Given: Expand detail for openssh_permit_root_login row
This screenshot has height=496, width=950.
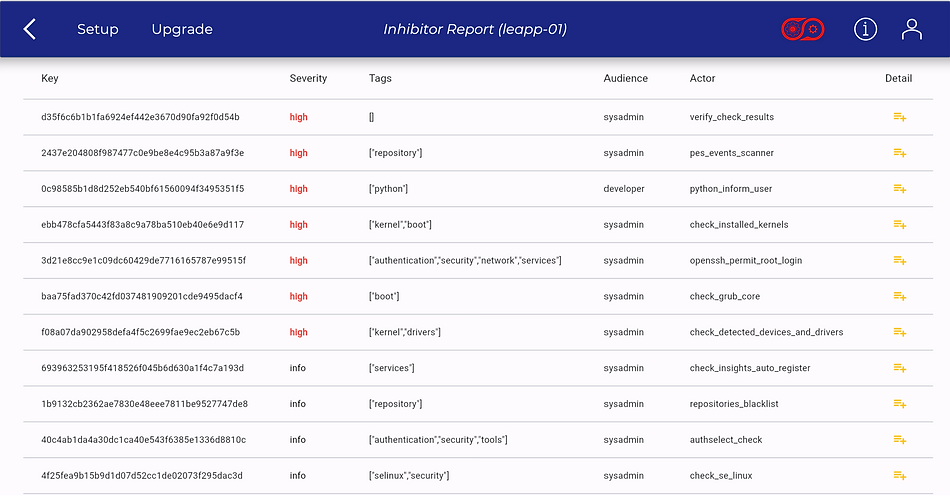Looking at the screenshot, I should pyautogui.click(x=899, y=261).
